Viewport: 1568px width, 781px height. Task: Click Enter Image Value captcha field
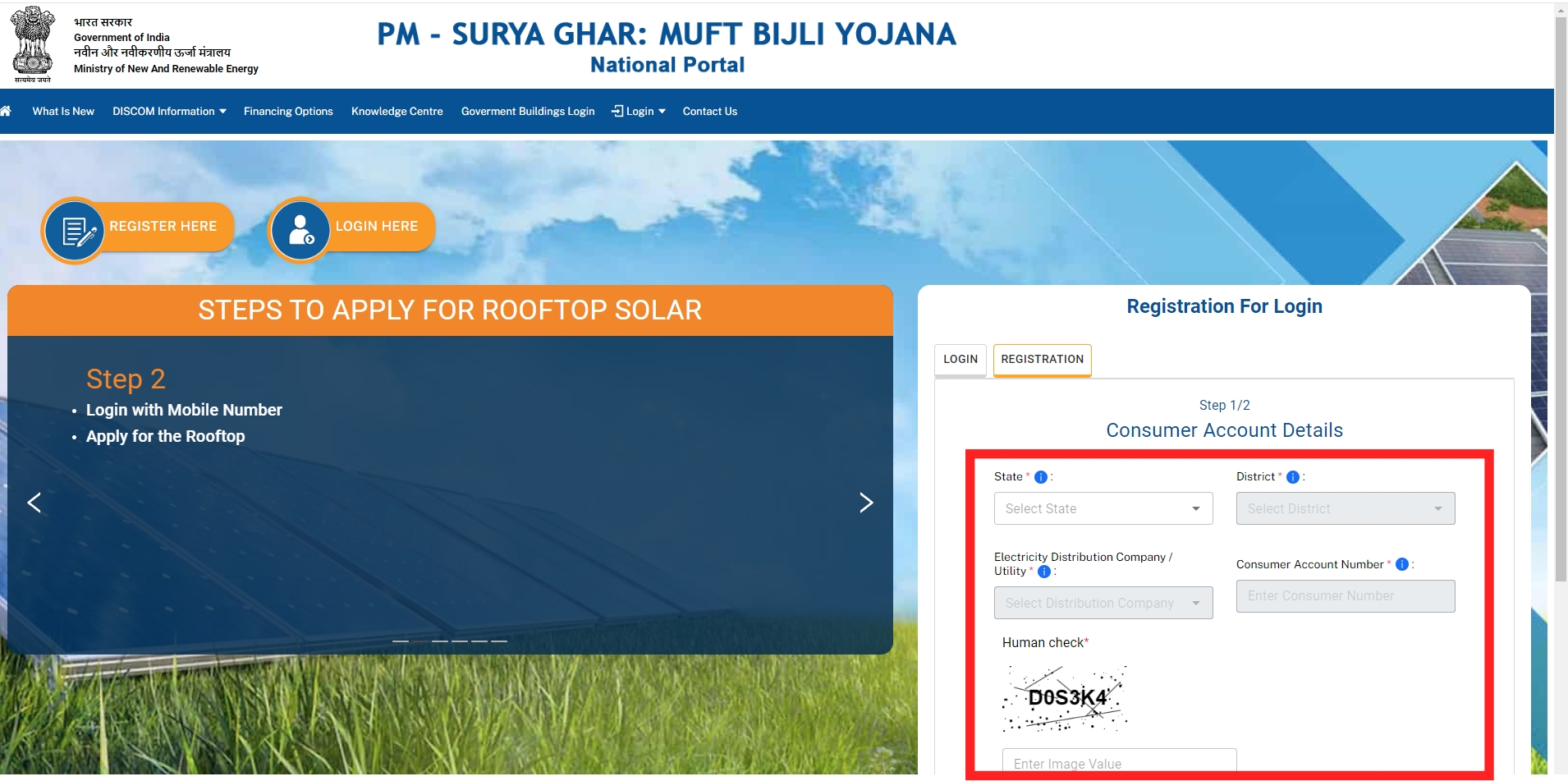tap(1119, 761)
